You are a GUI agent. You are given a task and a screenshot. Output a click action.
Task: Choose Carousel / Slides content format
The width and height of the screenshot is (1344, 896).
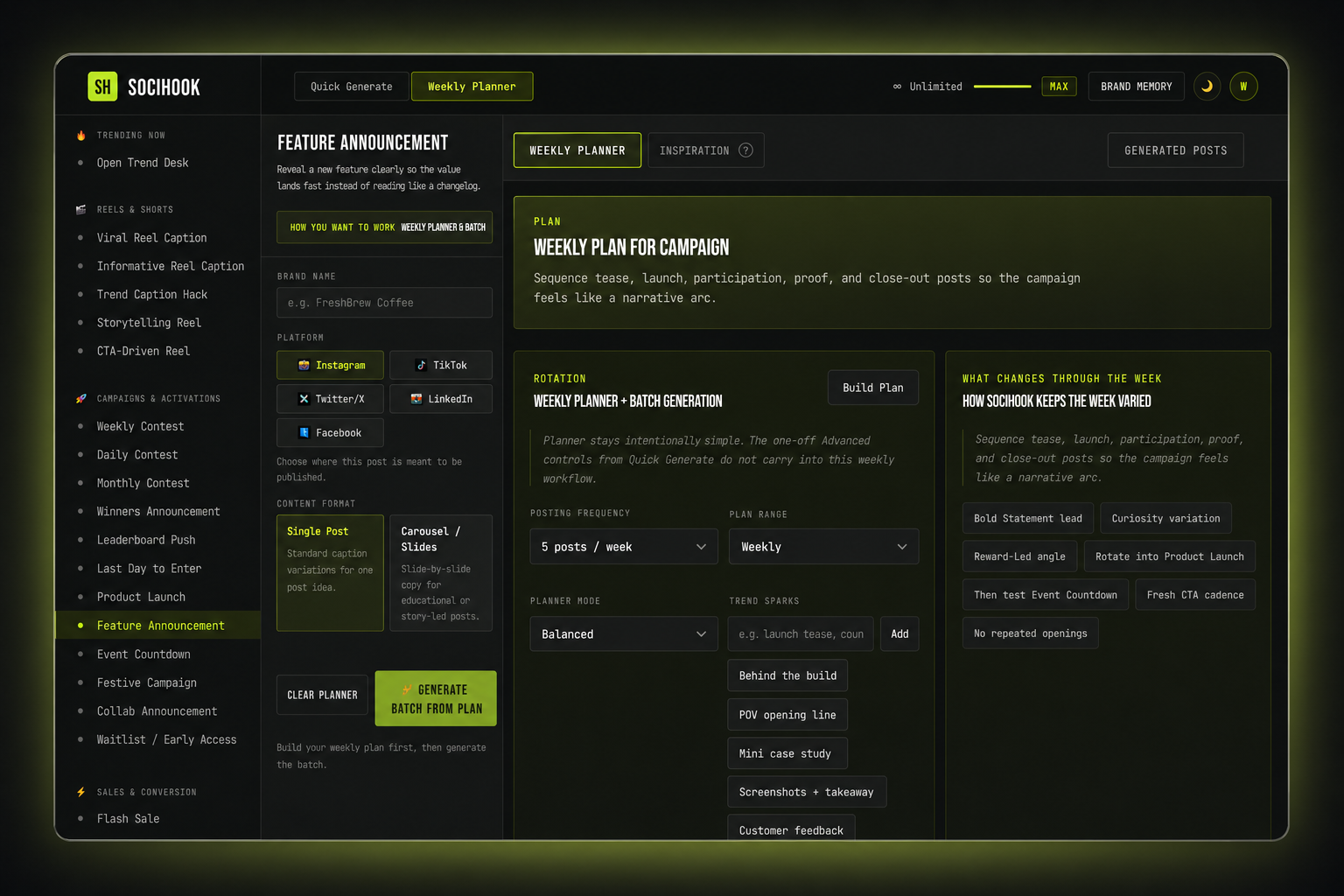[440, 573]
